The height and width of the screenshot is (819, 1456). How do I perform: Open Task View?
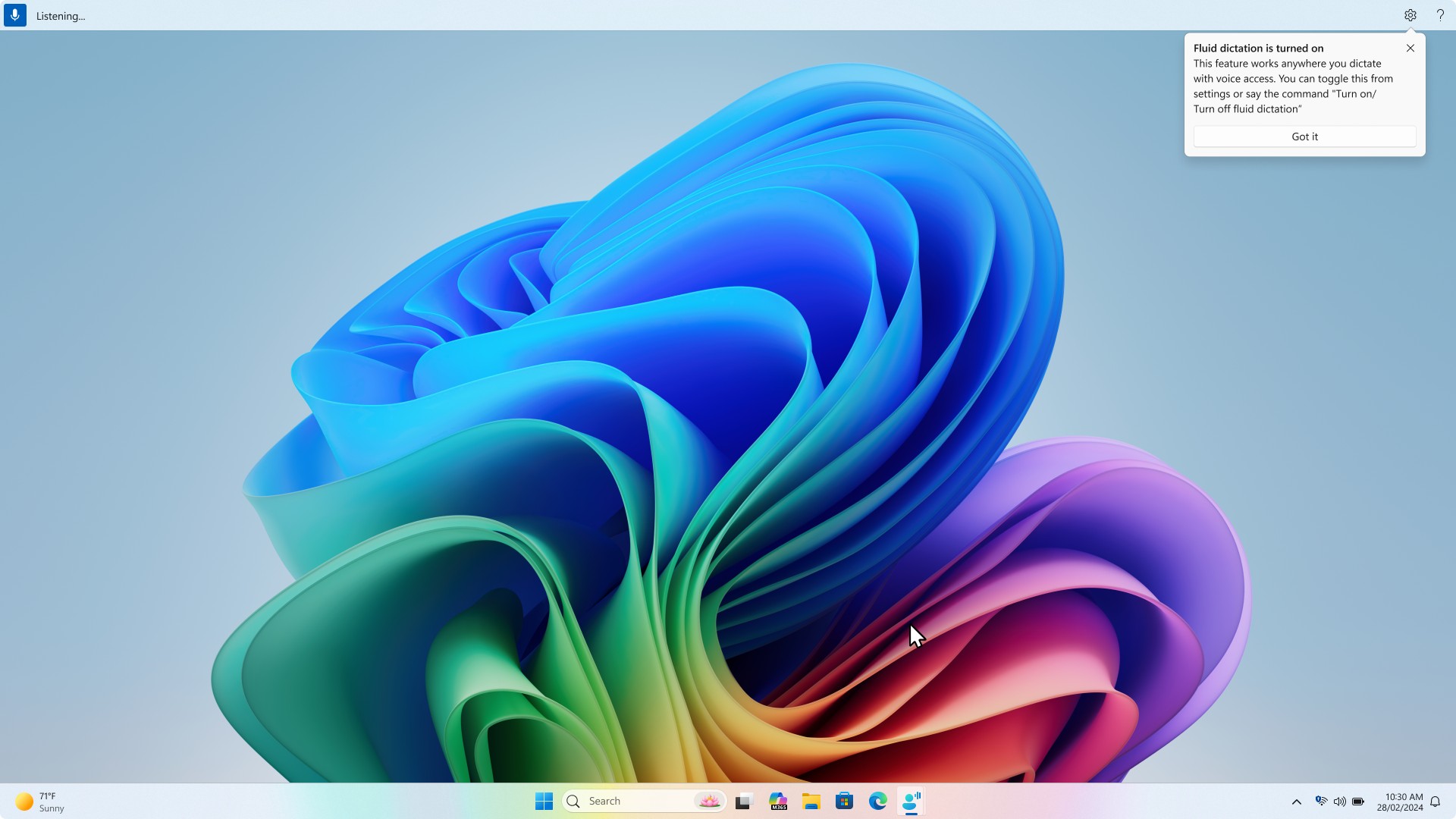point(743,800)
